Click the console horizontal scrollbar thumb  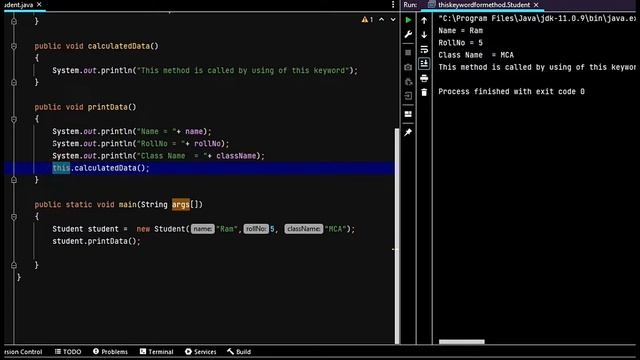(462, 342)
